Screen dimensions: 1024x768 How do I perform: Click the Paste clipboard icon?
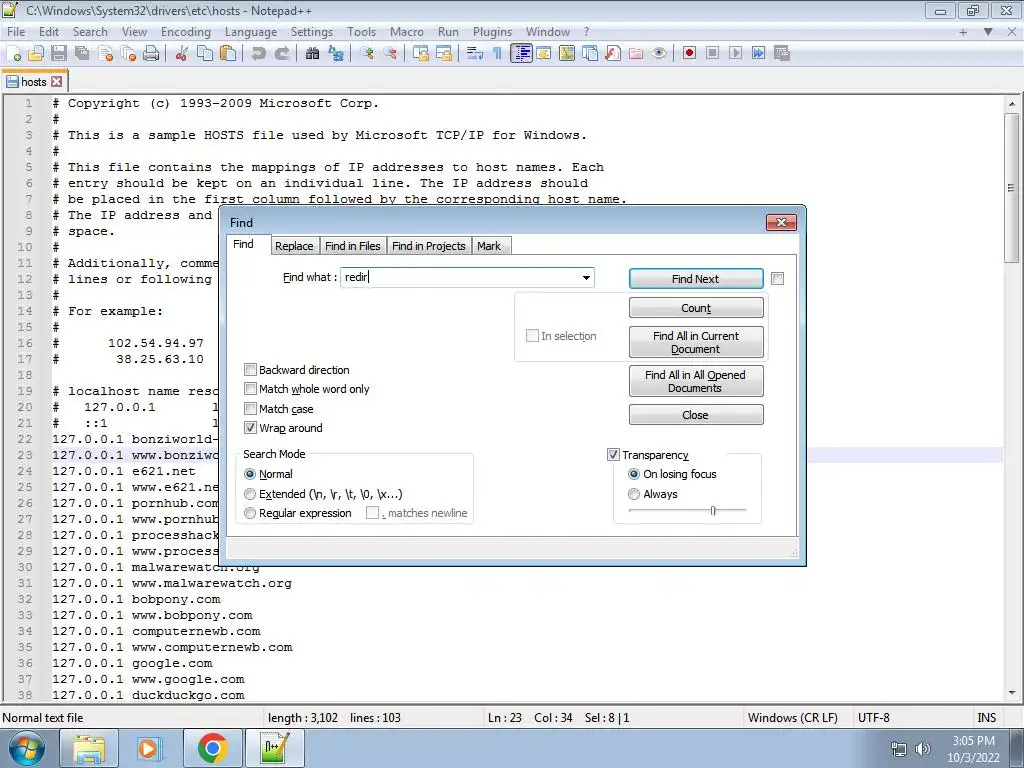click(x=228, y=54)
